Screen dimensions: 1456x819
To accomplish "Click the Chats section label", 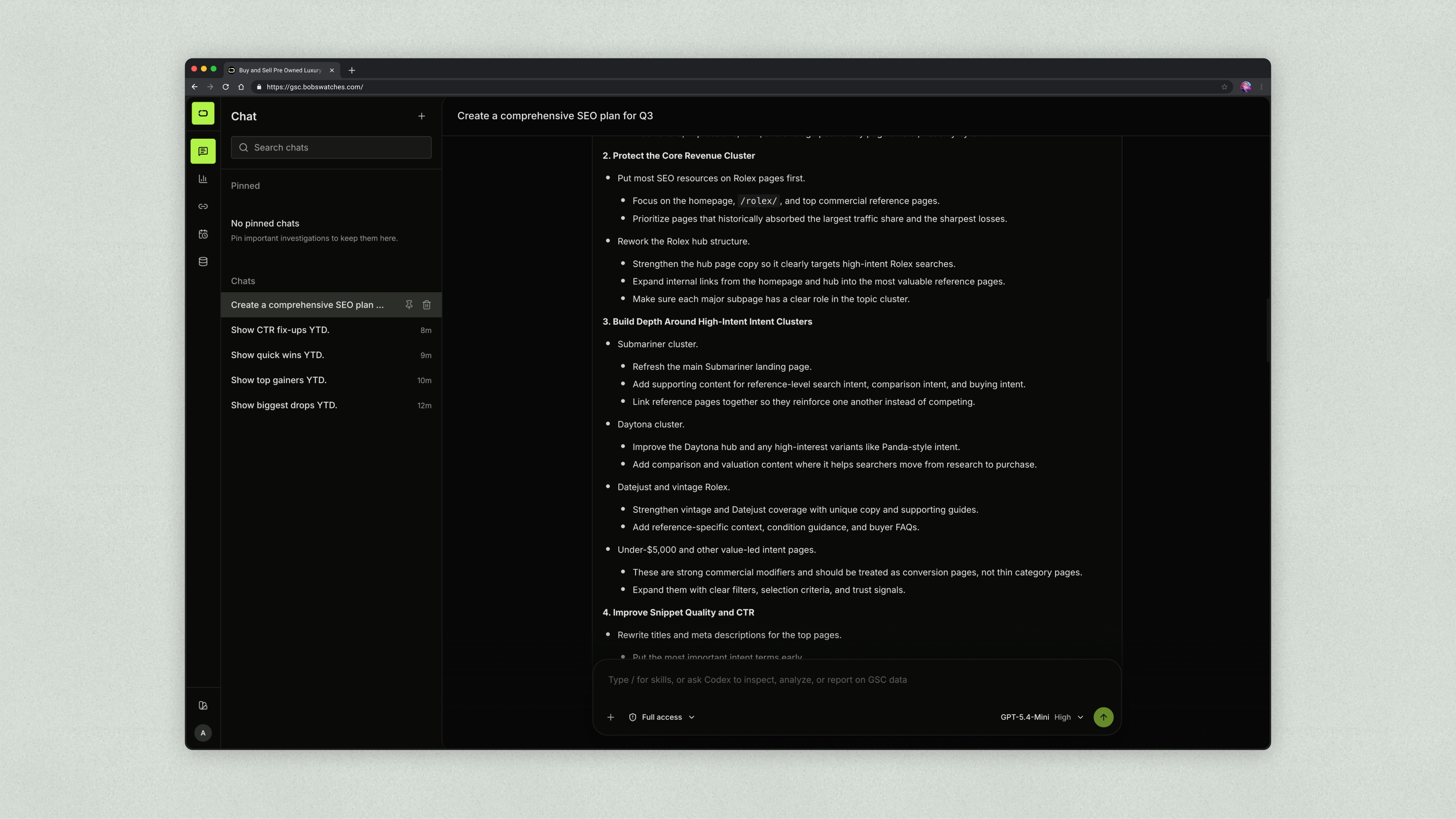I will pyautogui.click(x=243, y=281).
